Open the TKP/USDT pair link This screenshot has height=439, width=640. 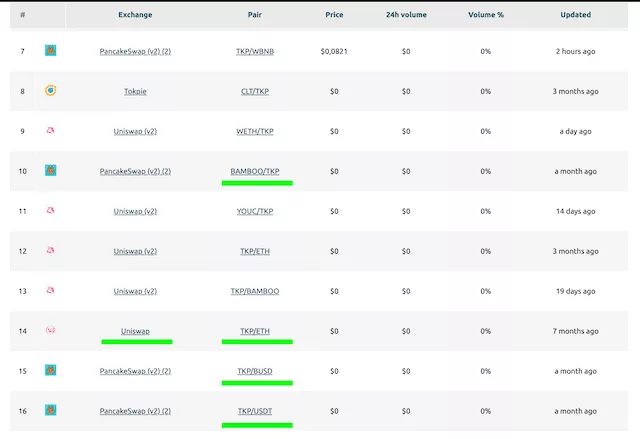[x=255, y=411]
